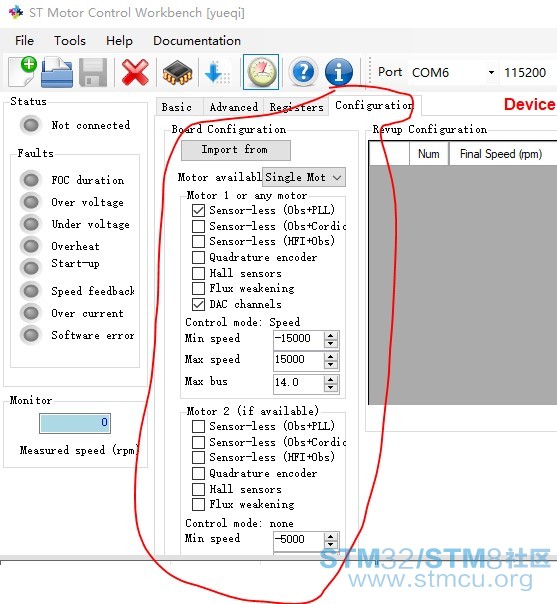This screenshot has height=604, width=557.
Task: Select the Configuration tab
Action: pos(374,105)
